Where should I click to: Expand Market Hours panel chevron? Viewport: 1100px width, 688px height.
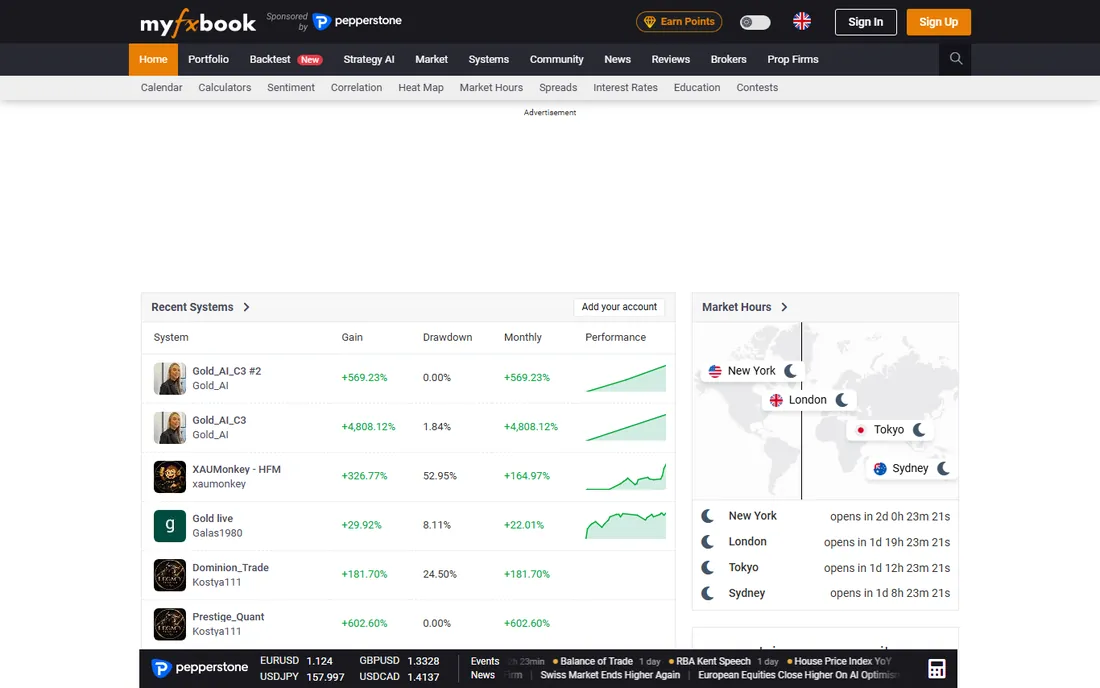pyautogui.click(x=784, y=307)
